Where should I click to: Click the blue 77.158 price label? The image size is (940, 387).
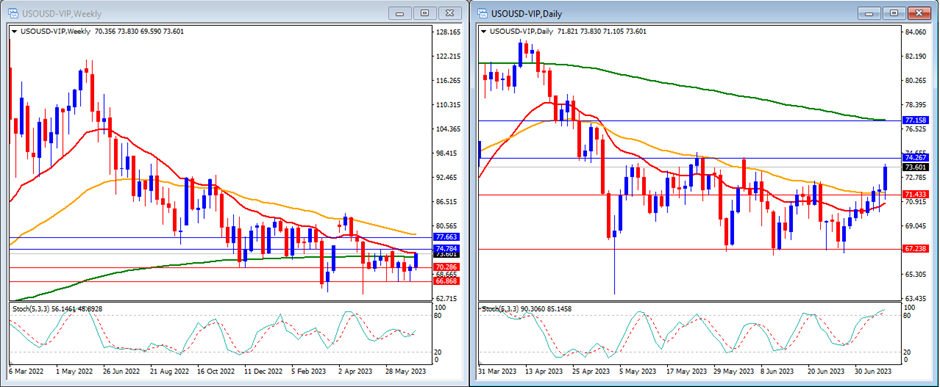915,120
